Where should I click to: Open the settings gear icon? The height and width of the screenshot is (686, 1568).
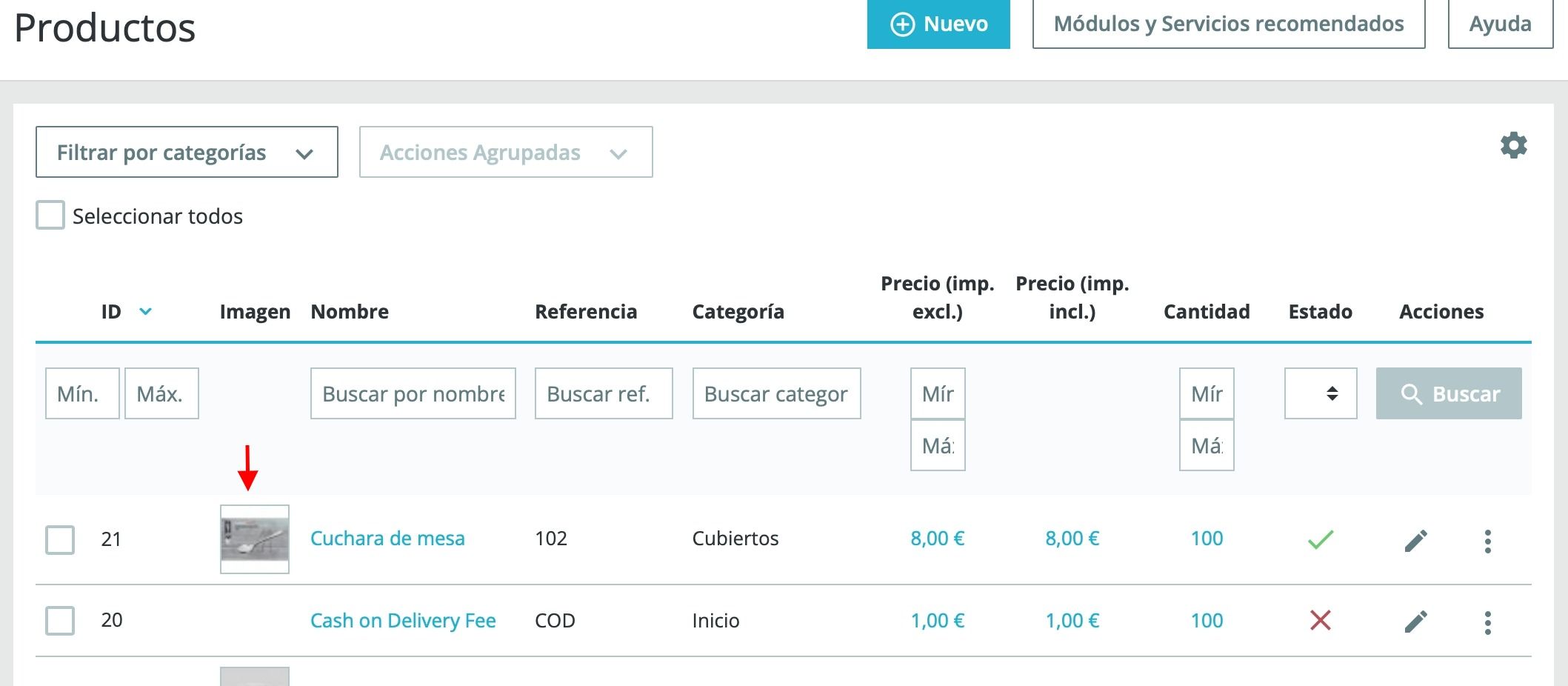[1513, 145]
